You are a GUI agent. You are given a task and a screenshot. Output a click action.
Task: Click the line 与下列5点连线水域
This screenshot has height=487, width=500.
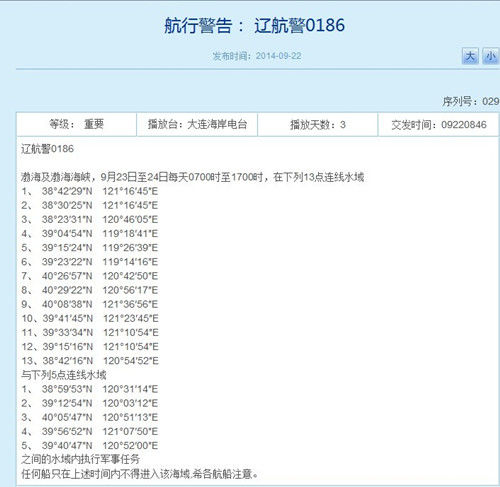(64, 375)
